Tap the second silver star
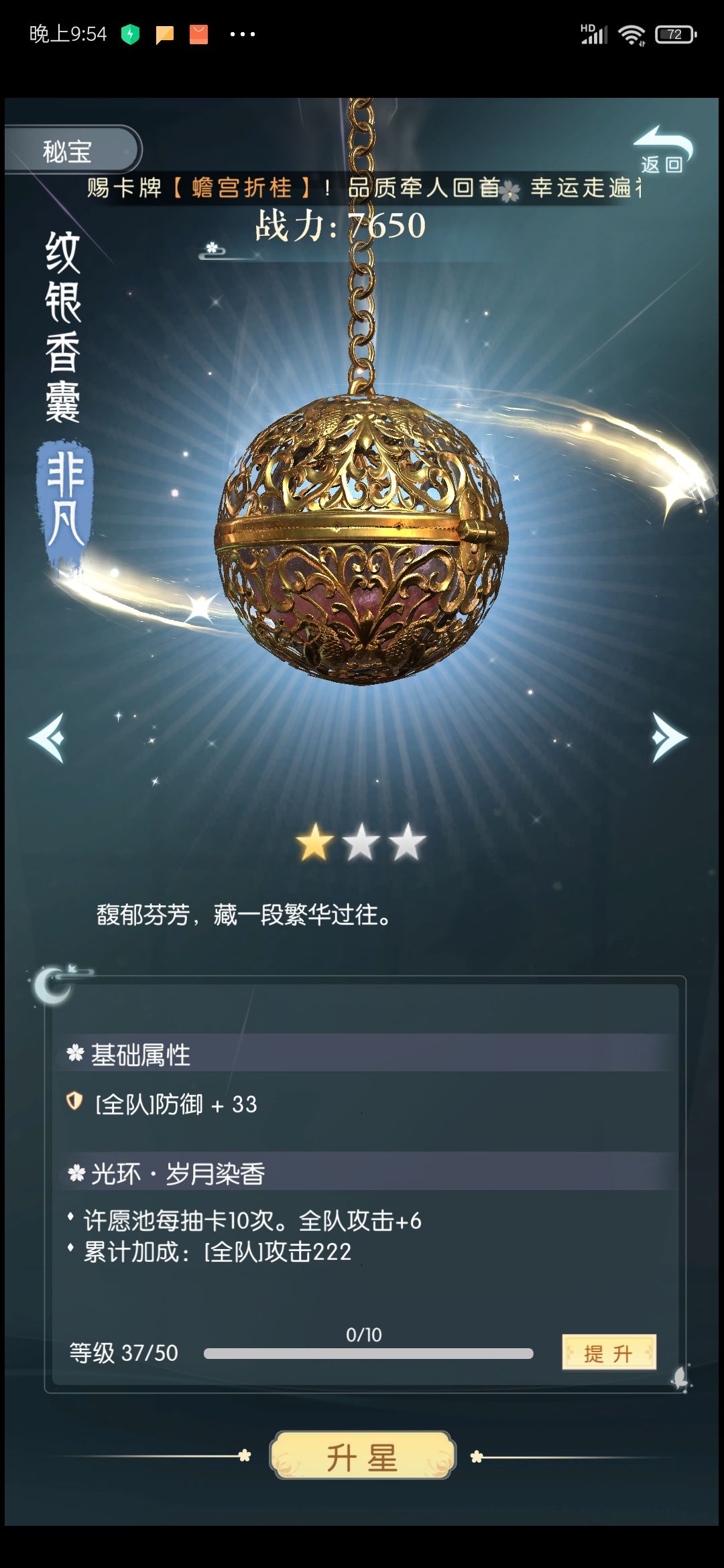Image resolution: width=724 pixels, height=1568 pixels. [x=361, y=842]
